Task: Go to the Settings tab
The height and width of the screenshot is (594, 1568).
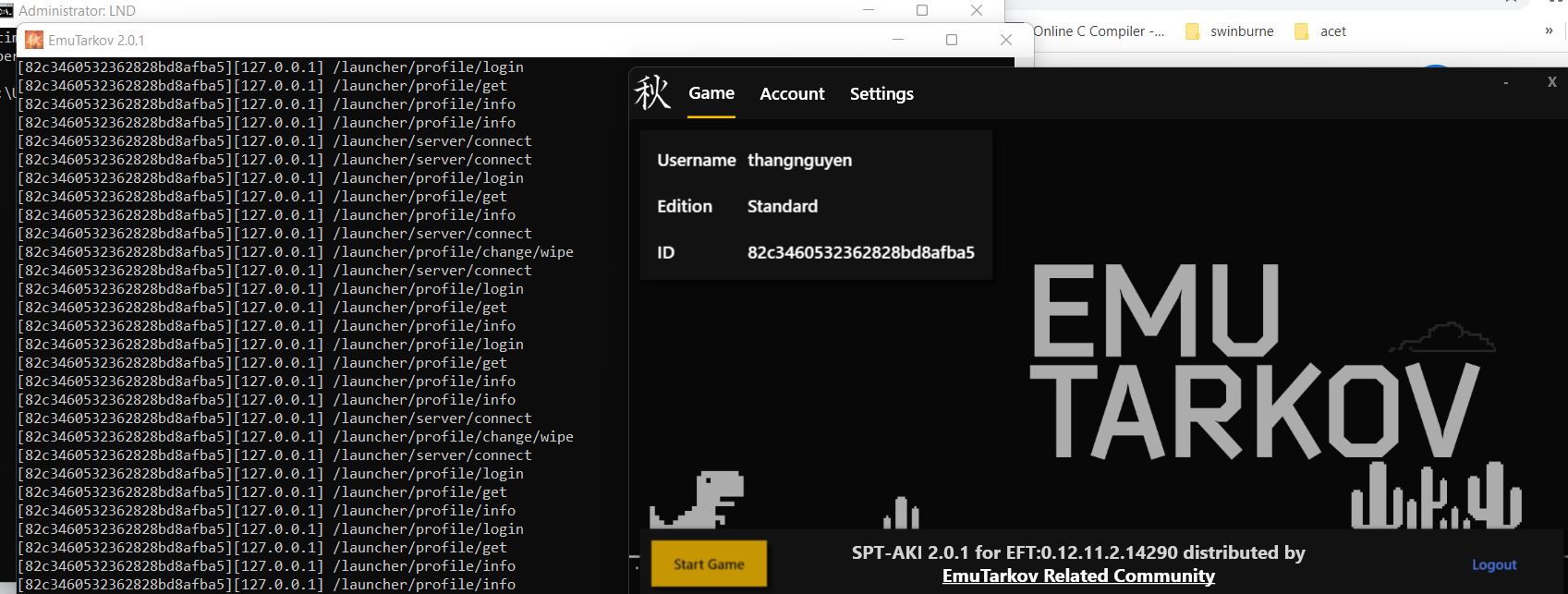Action: [x=881, y=94]
